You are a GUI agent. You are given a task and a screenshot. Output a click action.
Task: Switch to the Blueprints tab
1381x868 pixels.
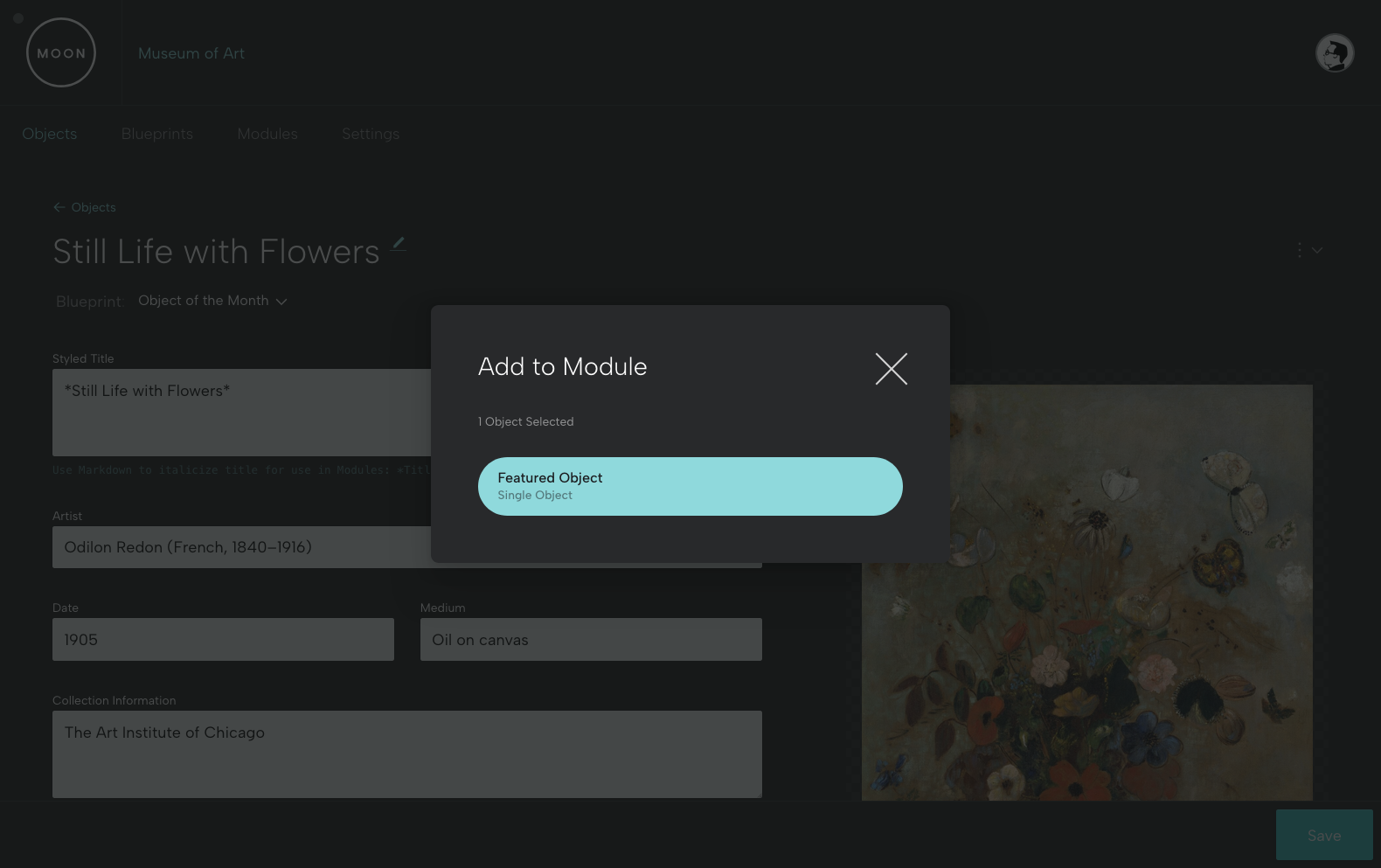(x=157, y=134)
